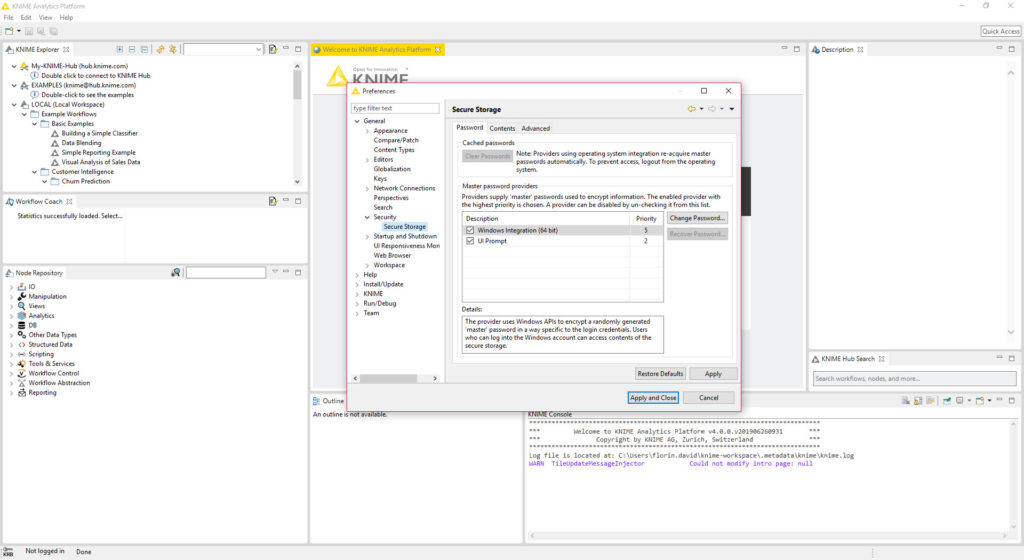Click the KNIME Hub Search input field
Screen dimensions: 1024x560
point(914,379)
